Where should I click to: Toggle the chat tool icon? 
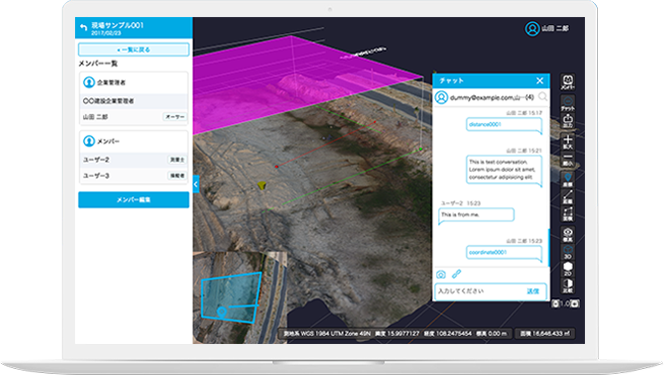(567, 103)
